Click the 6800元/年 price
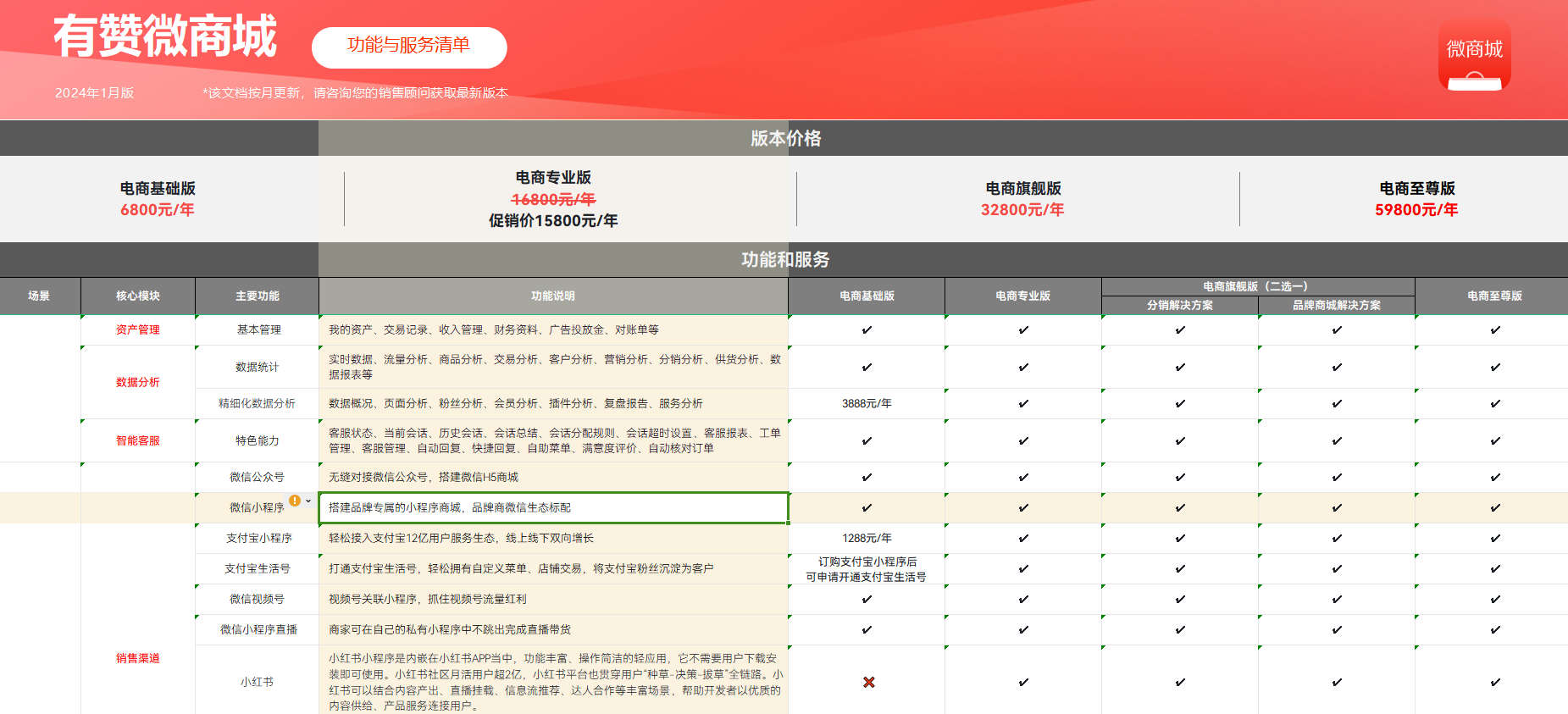Image resolution: width=1568 pixels, height=714 pixels. click(x=158, y=209)
